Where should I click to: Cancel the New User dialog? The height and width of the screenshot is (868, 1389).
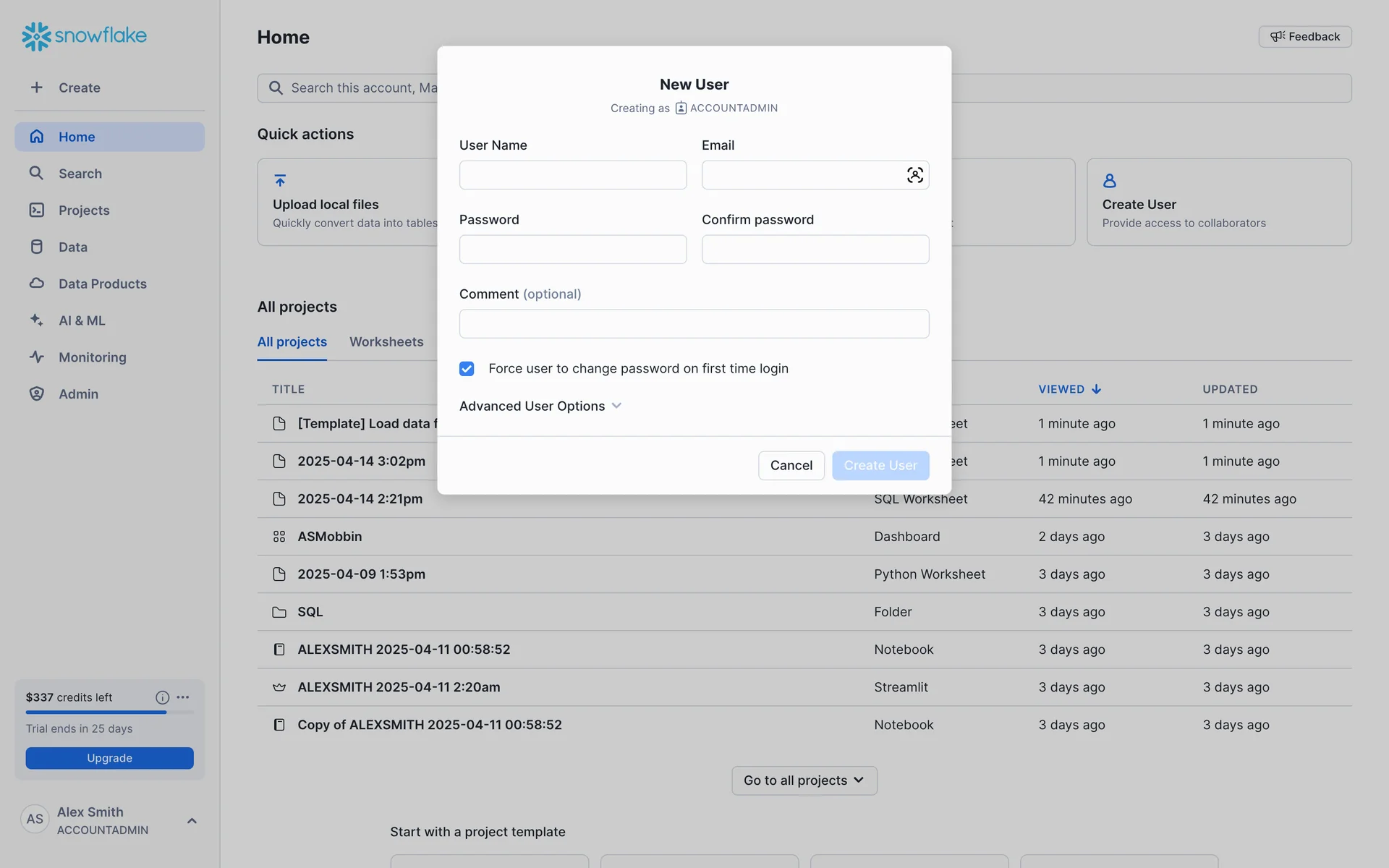(791, 465)
